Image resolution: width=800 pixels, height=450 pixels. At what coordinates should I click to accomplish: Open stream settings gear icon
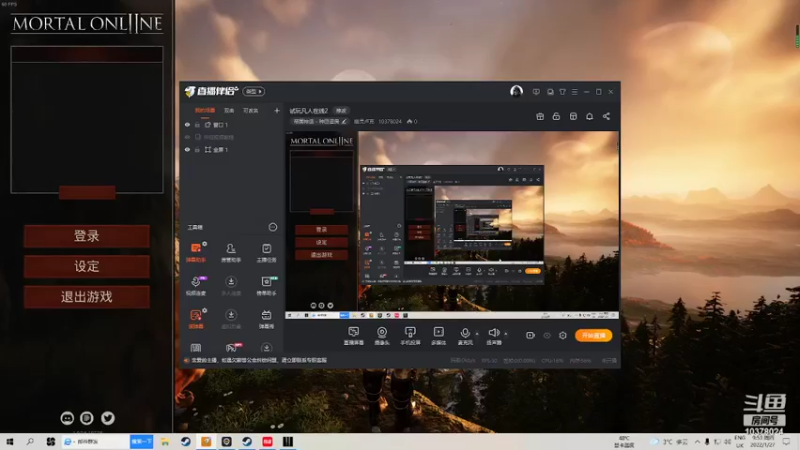(563, 335)
